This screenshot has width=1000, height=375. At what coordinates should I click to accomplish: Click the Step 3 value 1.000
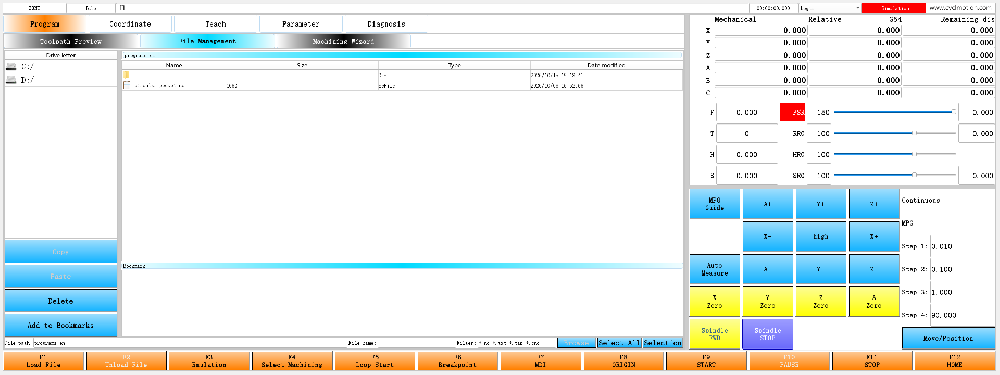click(943, 292)
